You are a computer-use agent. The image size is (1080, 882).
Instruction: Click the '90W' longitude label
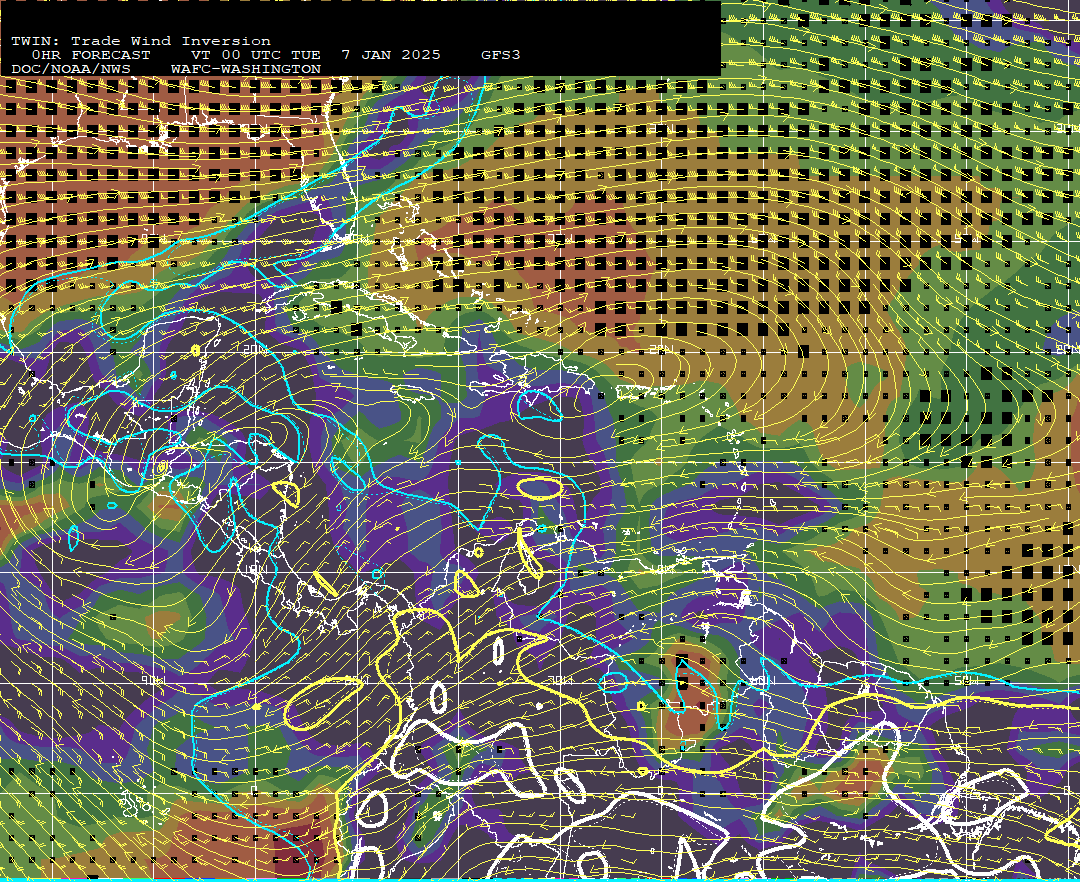coord(153,680)
